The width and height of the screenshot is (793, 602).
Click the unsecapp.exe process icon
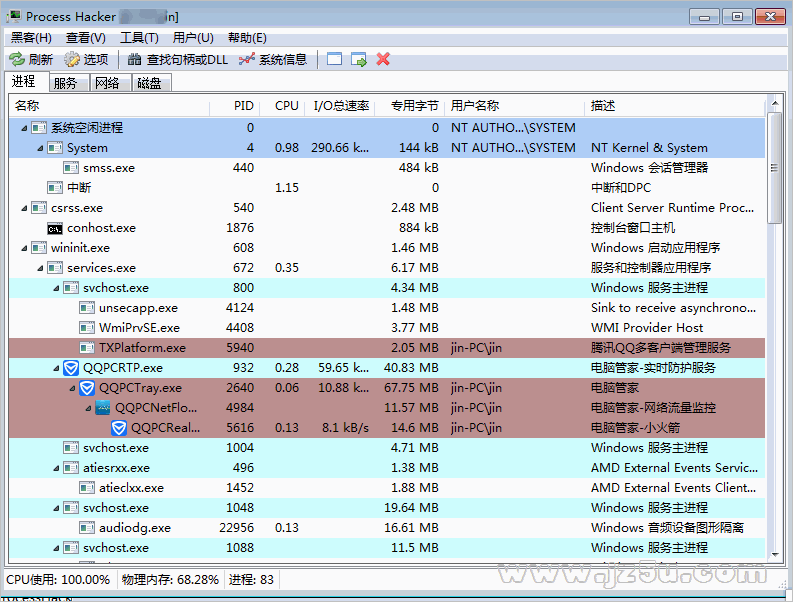[87, 308]
